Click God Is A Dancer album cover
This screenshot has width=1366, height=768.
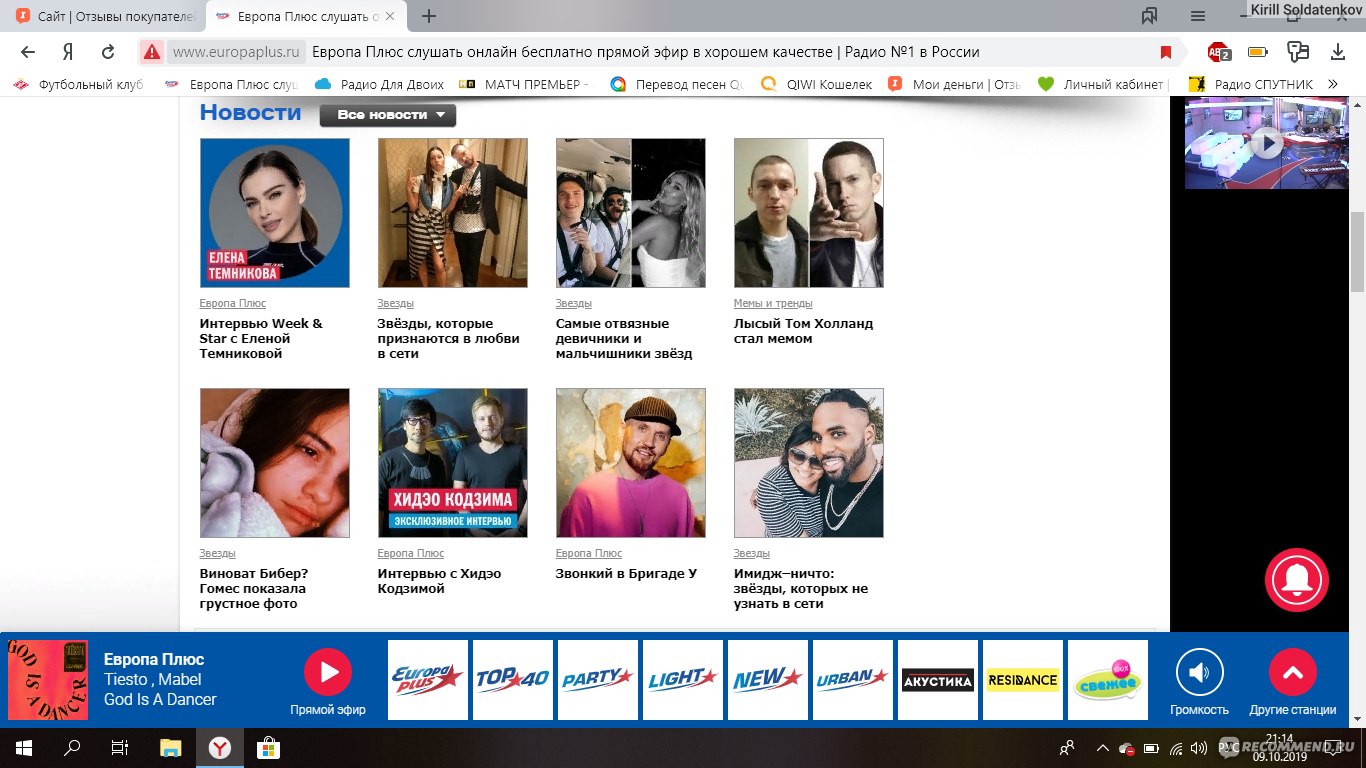[x=48, y=680]
